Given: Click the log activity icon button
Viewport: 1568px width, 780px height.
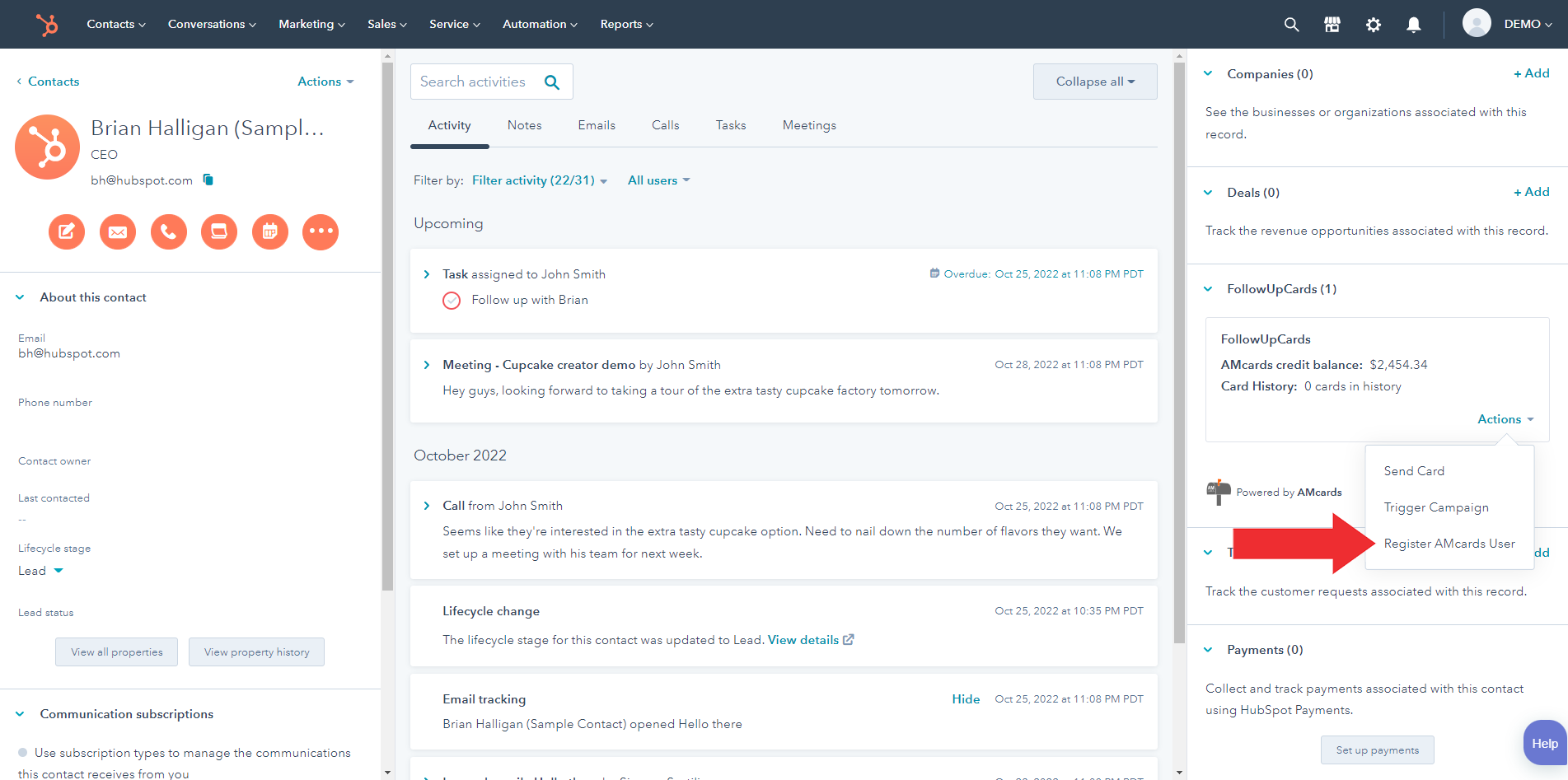Looking at the screenshot, I should pos(219,231).
